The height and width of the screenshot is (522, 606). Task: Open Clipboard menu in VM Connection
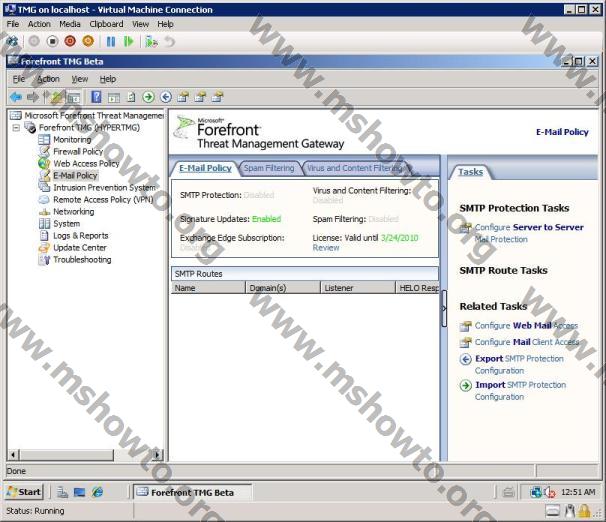click(106, 24)
